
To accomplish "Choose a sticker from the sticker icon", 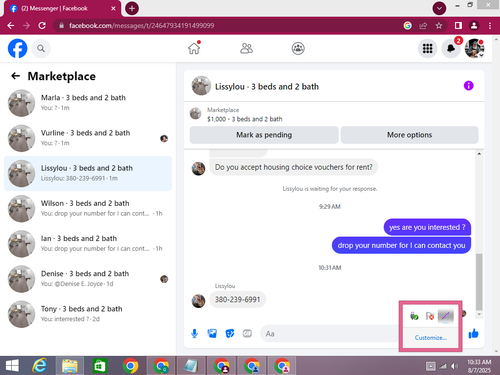I will [x=230, y=333].
